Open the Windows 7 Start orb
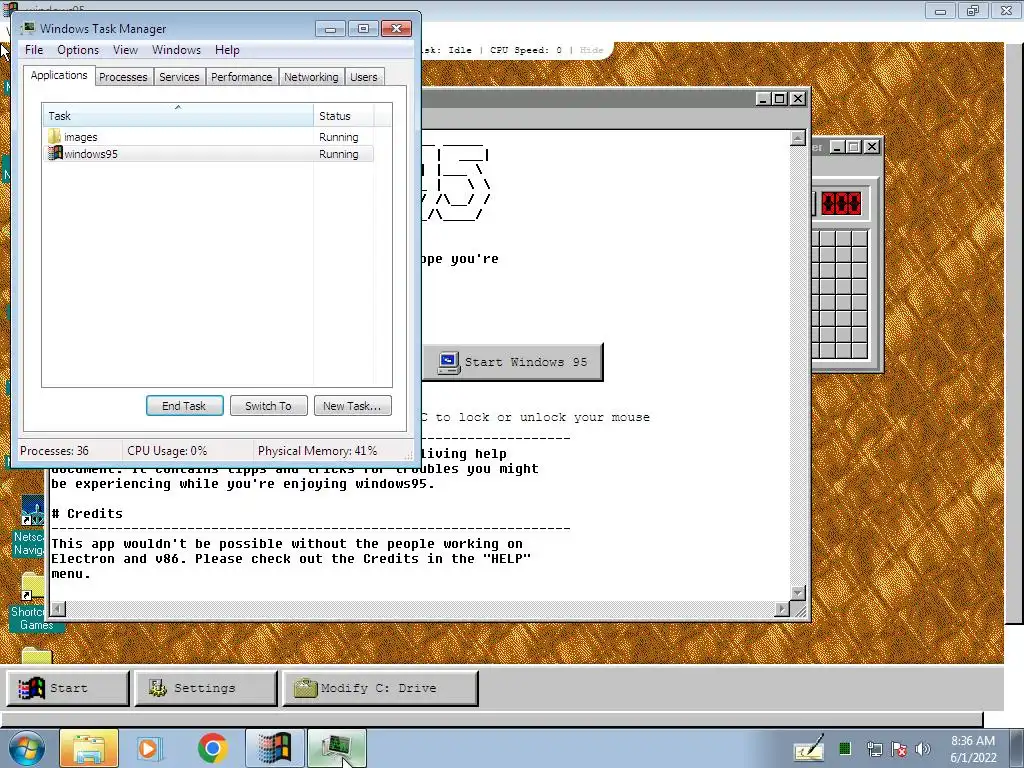 26,748
